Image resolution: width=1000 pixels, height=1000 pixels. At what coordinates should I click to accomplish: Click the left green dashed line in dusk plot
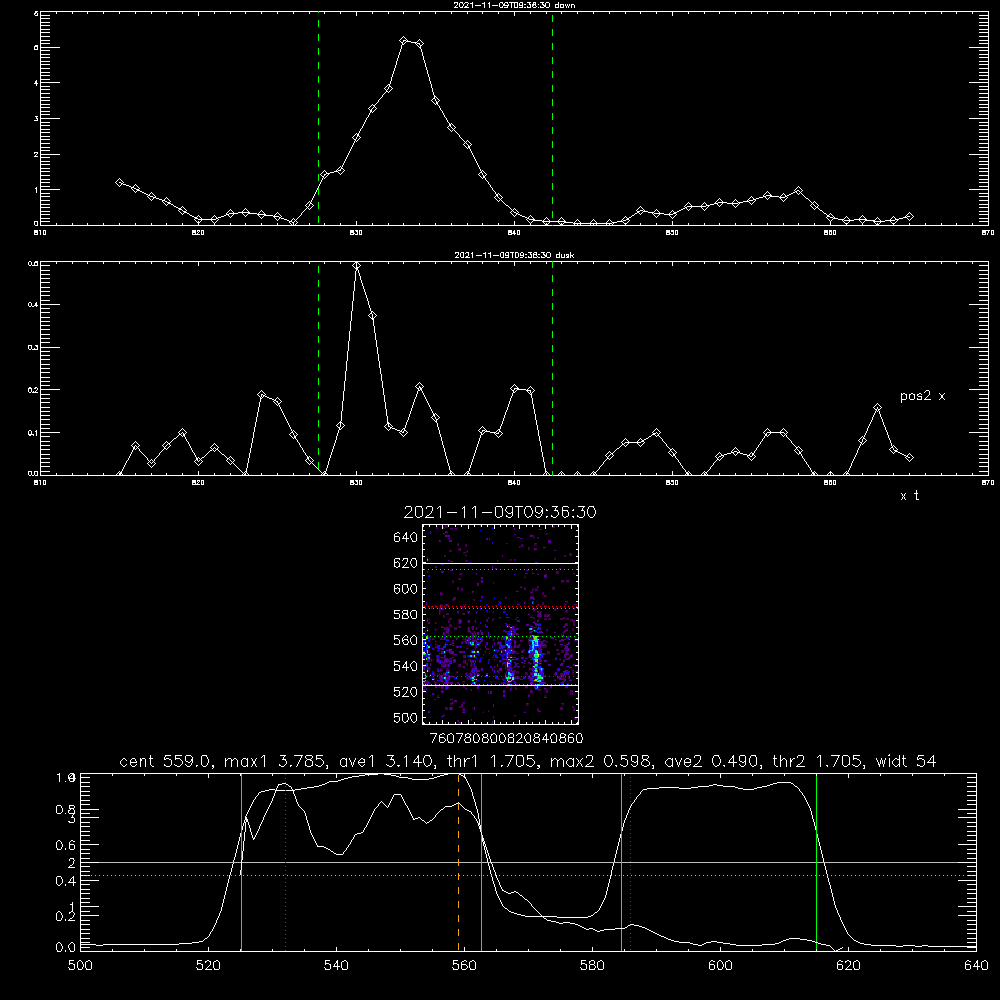318,368
